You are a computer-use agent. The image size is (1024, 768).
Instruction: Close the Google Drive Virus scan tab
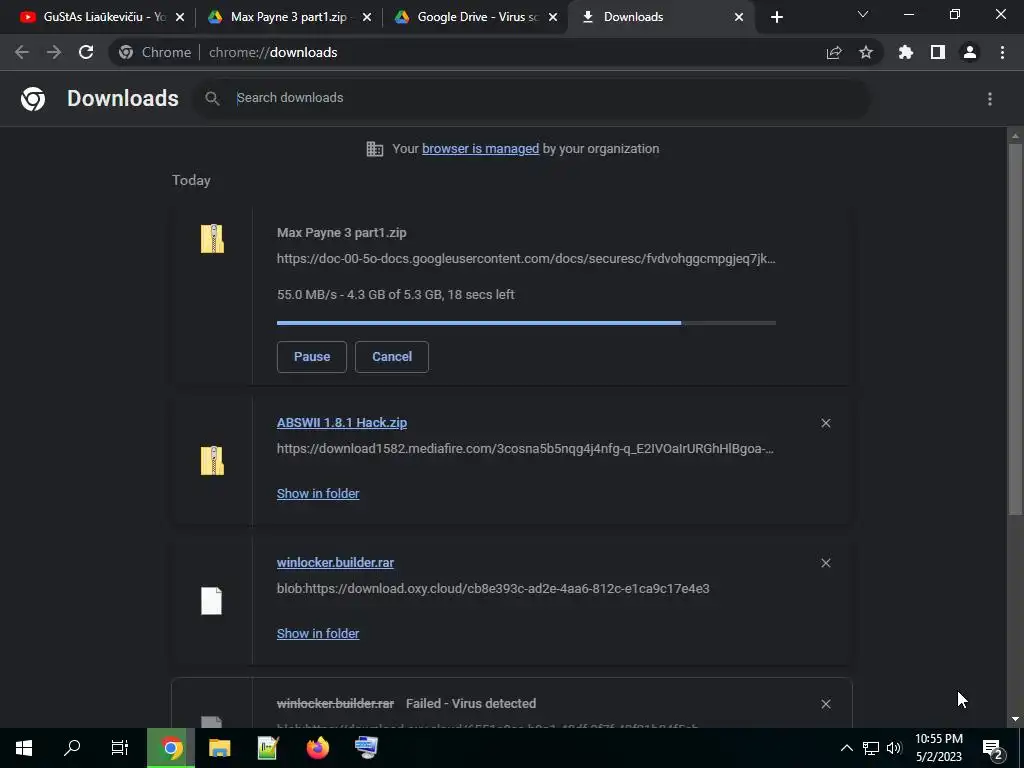point(553,17)
